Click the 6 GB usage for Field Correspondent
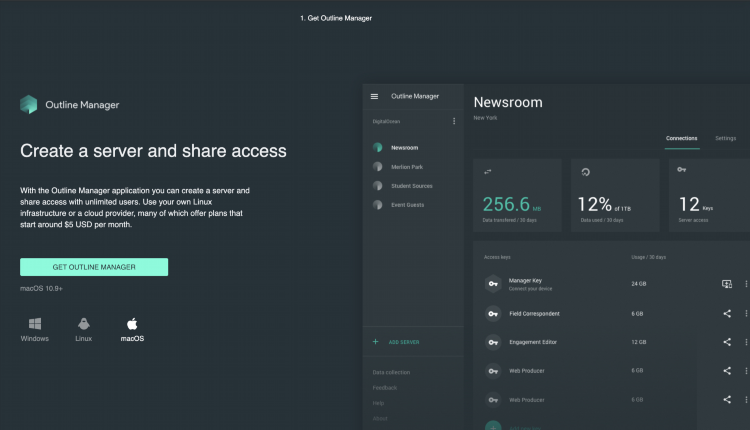Screen dimensions: 750x430 637,314
